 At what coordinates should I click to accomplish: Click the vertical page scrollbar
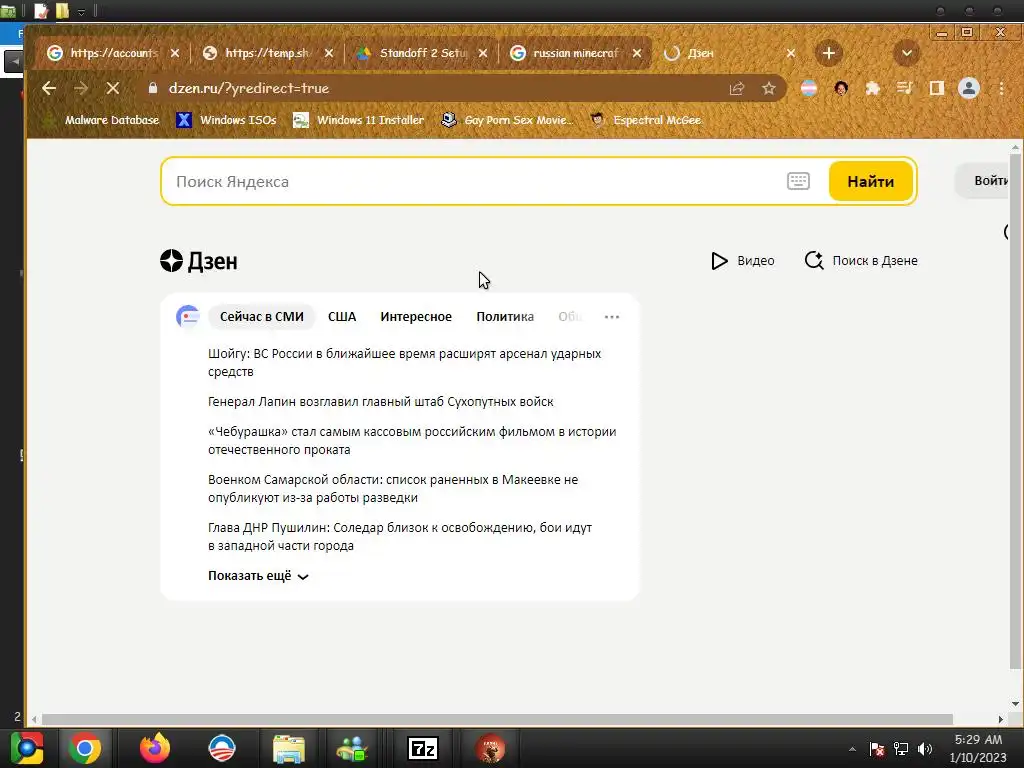1015,411
